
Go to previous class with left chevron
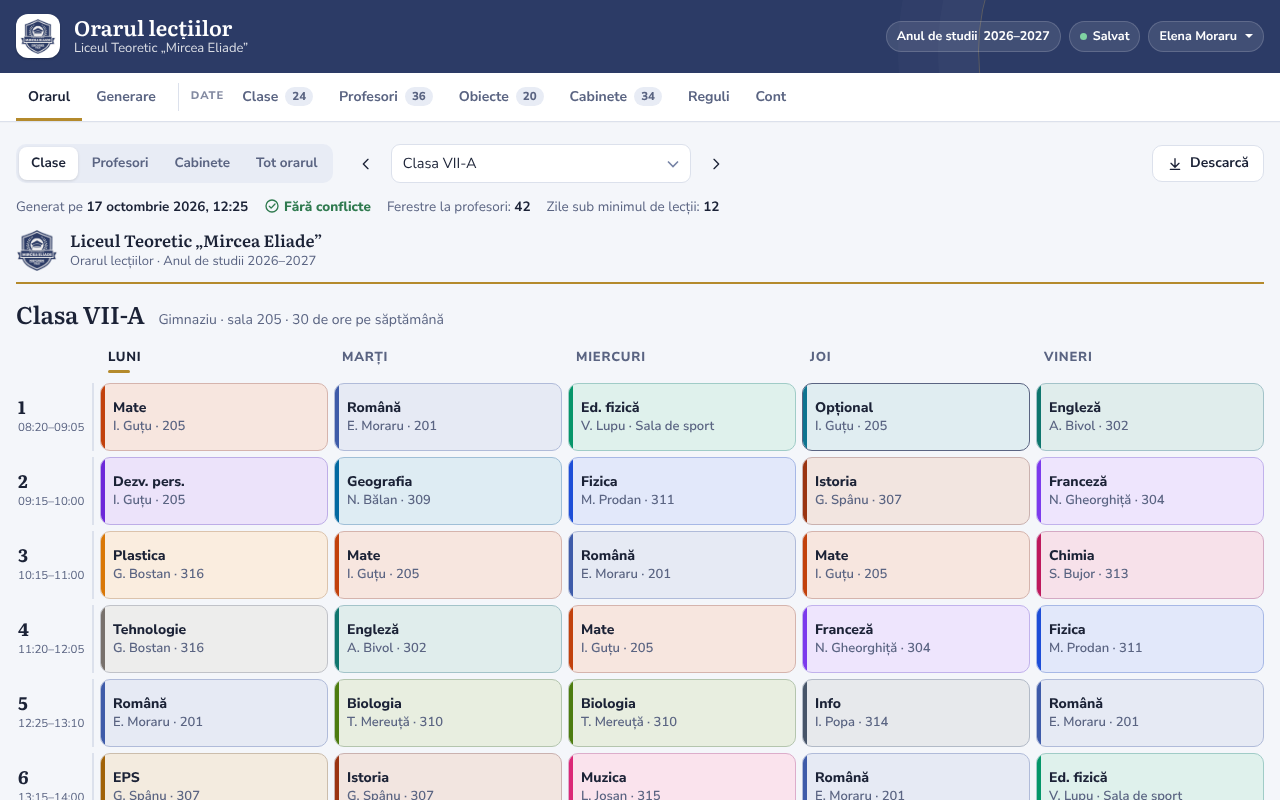pyautogui.click(x=366, y=164)
